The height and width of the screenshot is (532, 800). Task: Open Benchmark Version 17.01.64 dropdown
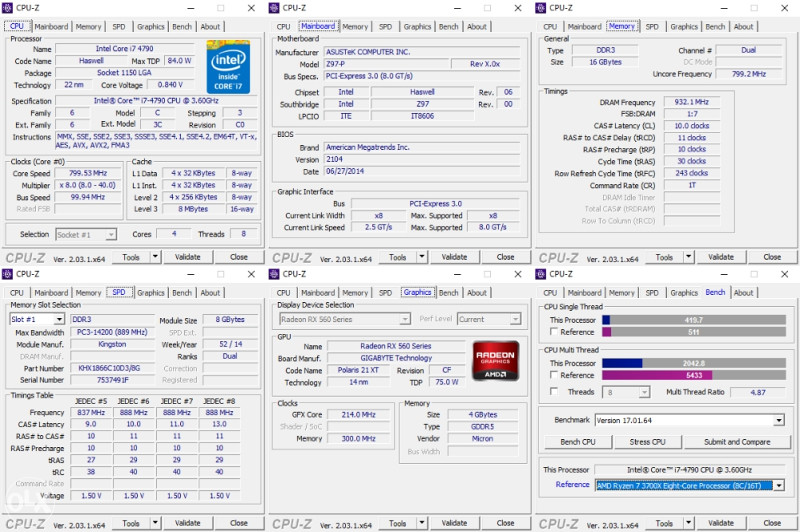[779, 420]
